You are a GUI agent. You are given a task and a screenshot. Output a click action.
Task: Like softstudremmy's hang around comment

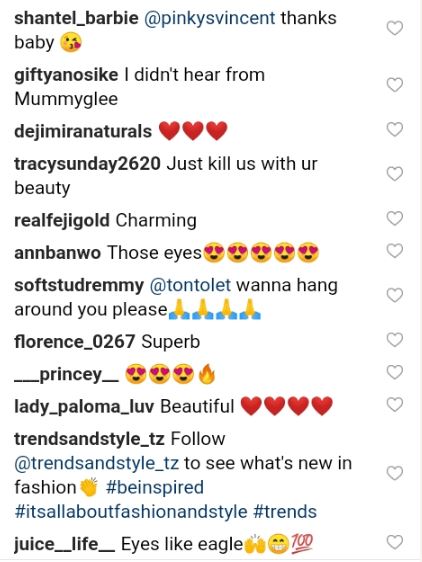coord(395,295)
